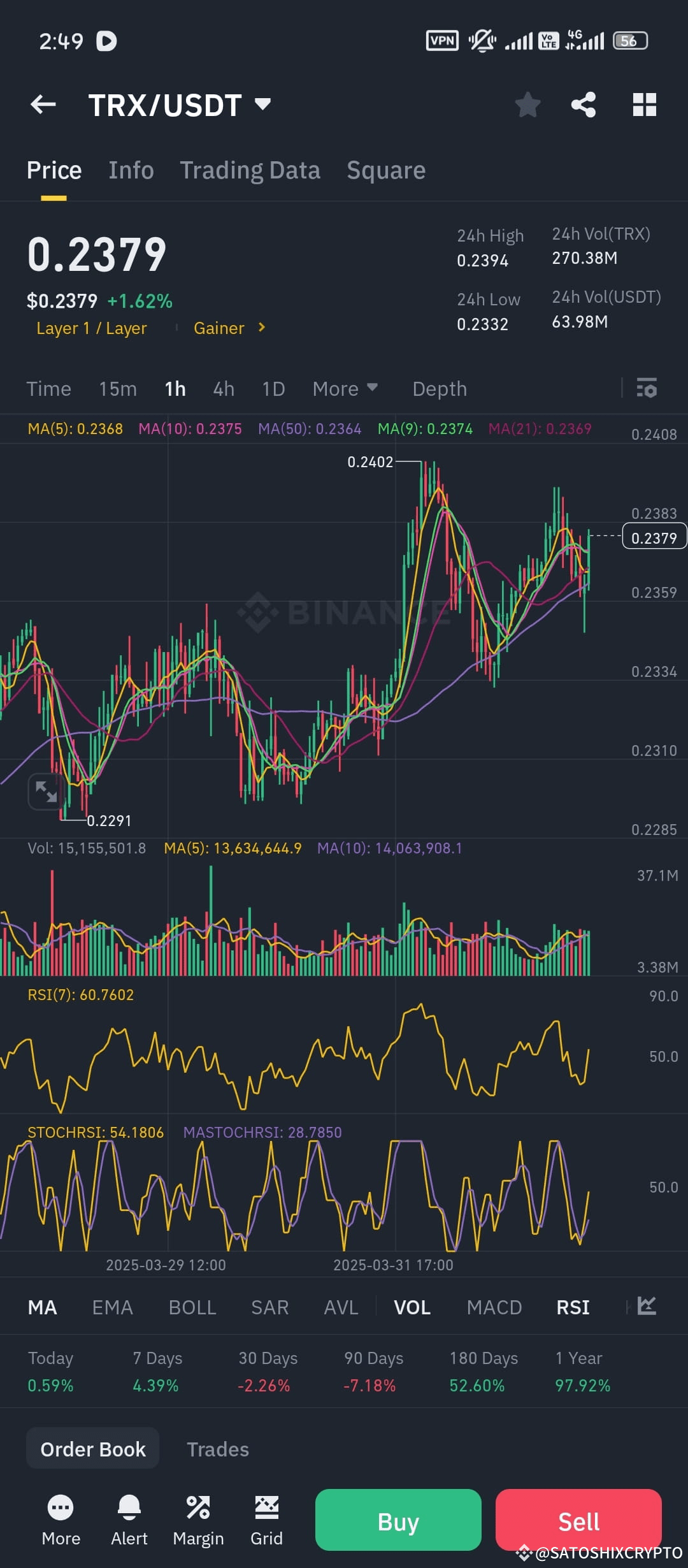
Task: Open TRX/USDT pair selector dropdown
Action: (x=180, y=105)
